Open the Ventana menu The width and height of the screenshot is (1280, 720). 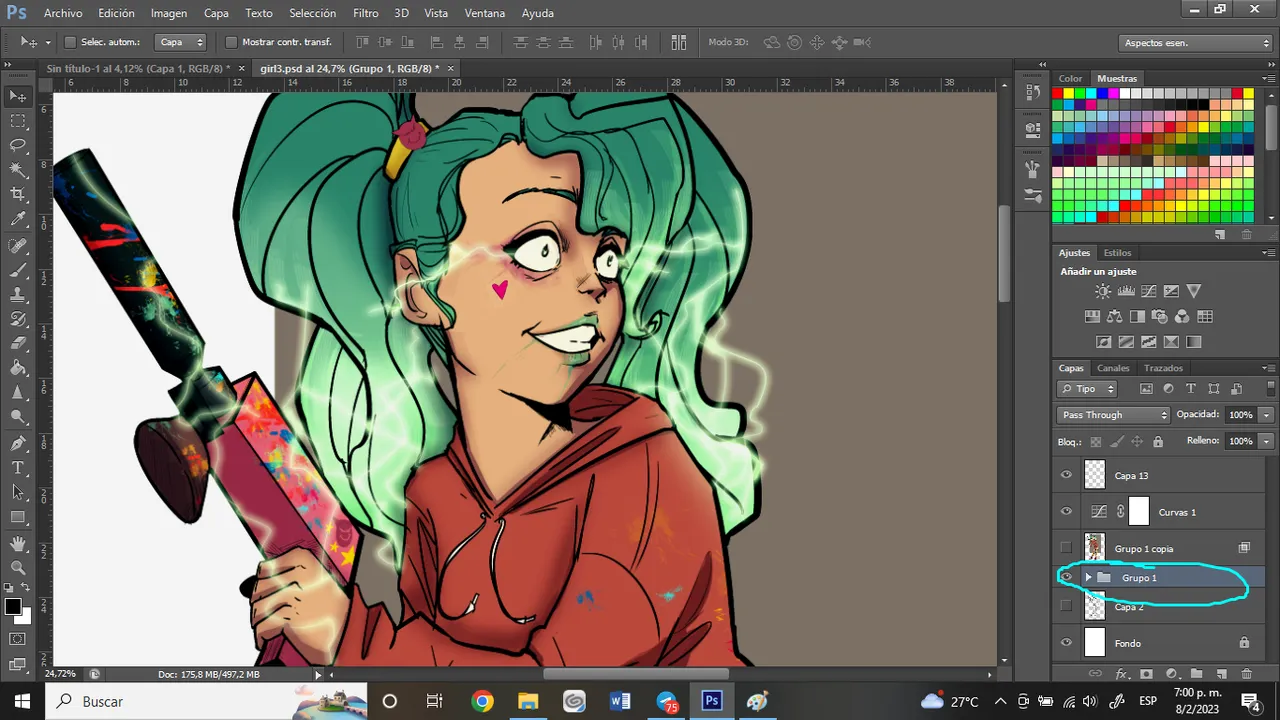click(485, 13)
